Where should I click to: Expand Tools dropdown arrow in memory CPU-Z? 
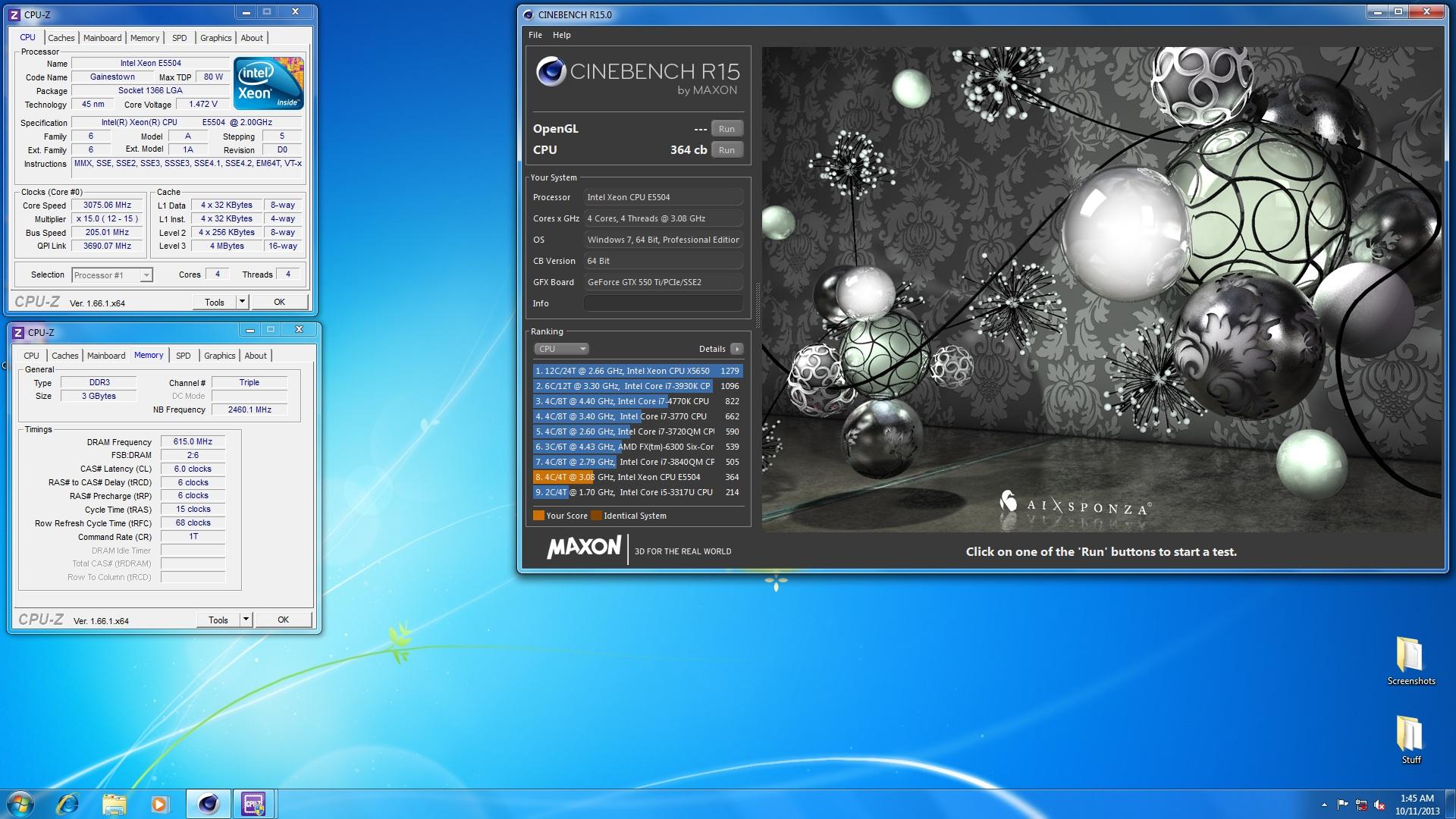coord(246,620)
